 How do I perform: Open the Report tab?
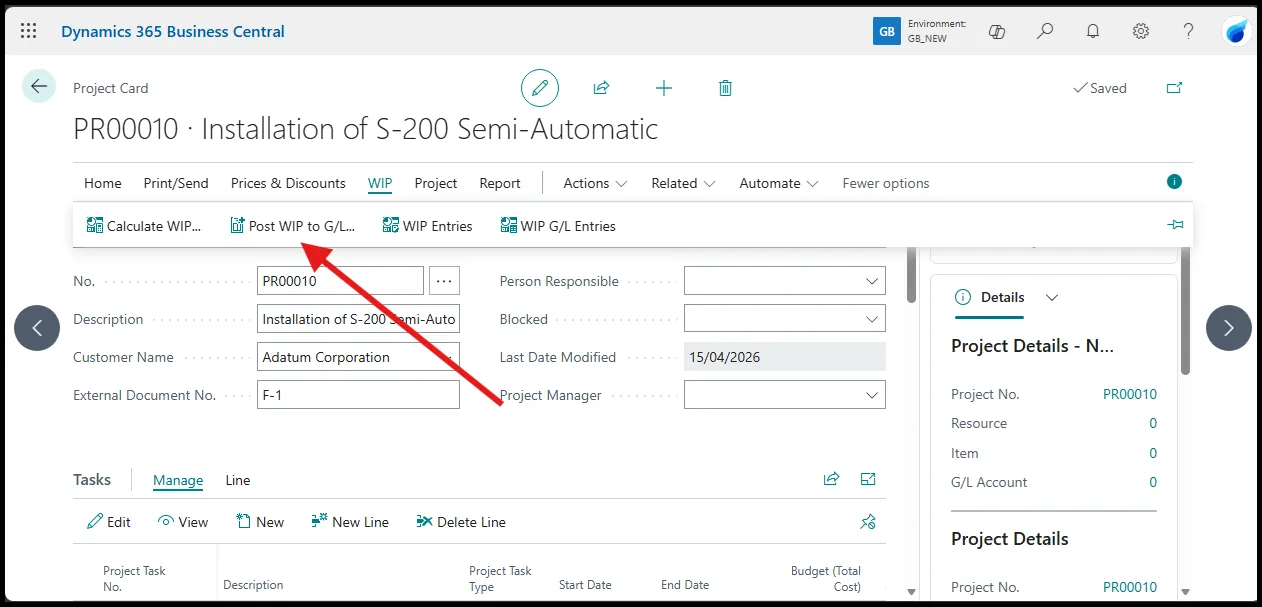[500, 183]
